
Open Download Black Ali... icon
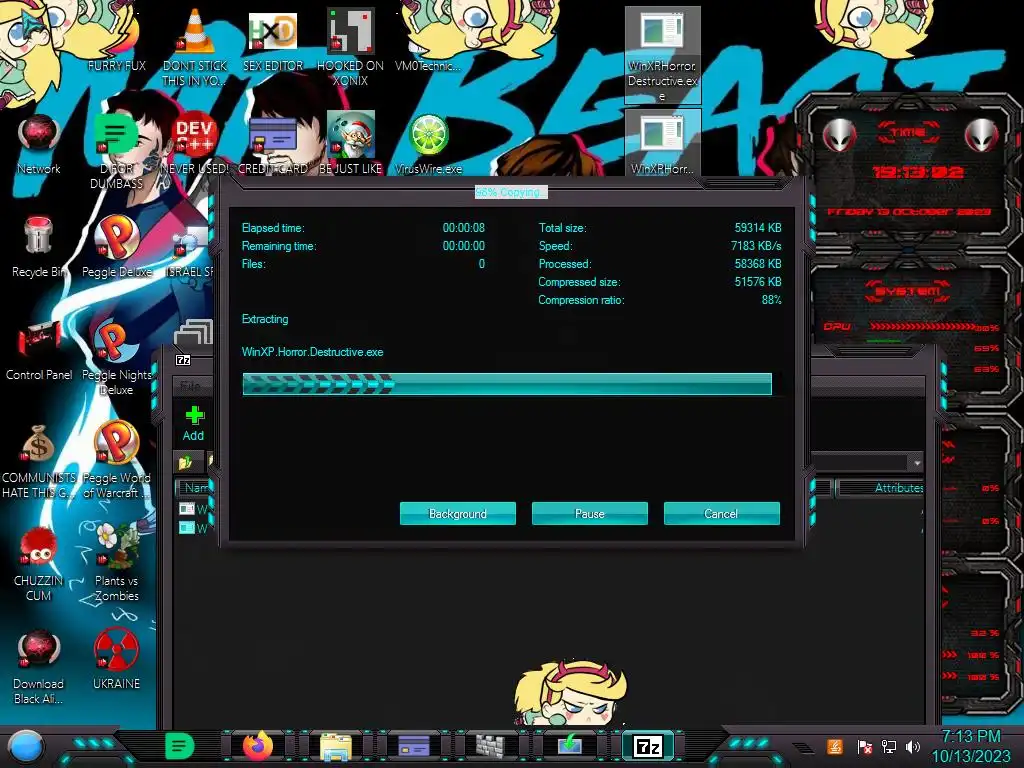point(39,667)
